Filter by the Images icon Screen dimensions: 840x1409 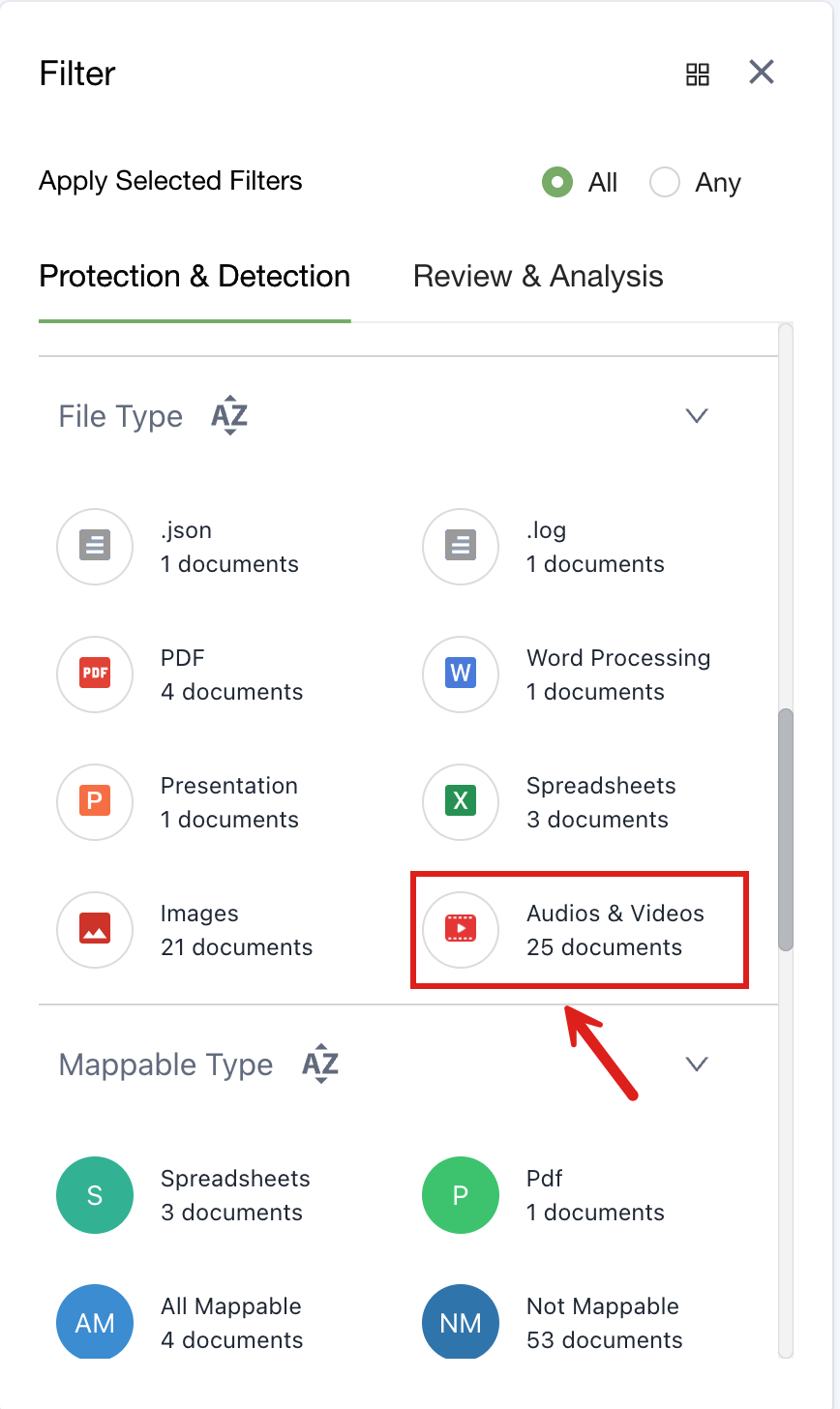tap(95, 930)
